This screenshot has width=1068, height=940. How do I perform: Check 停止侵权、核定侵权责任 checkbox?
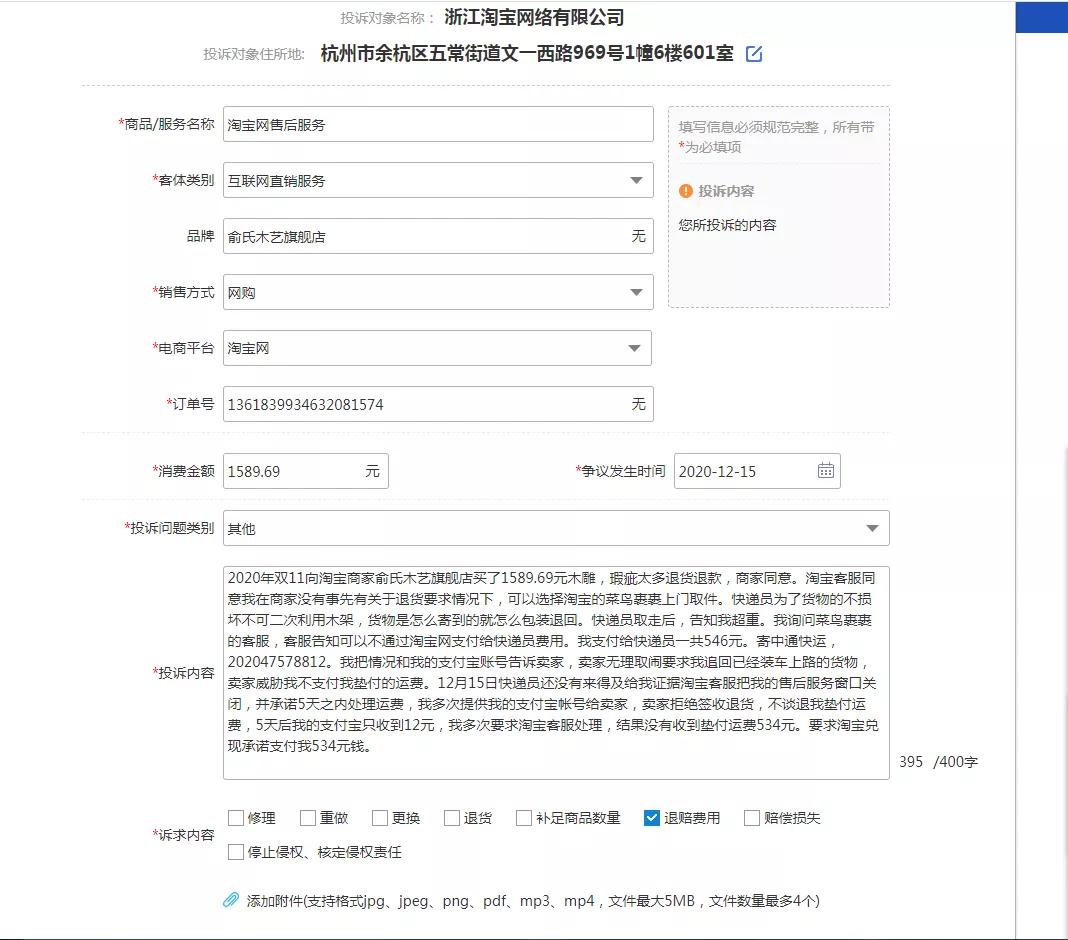(x=236, y=851)
